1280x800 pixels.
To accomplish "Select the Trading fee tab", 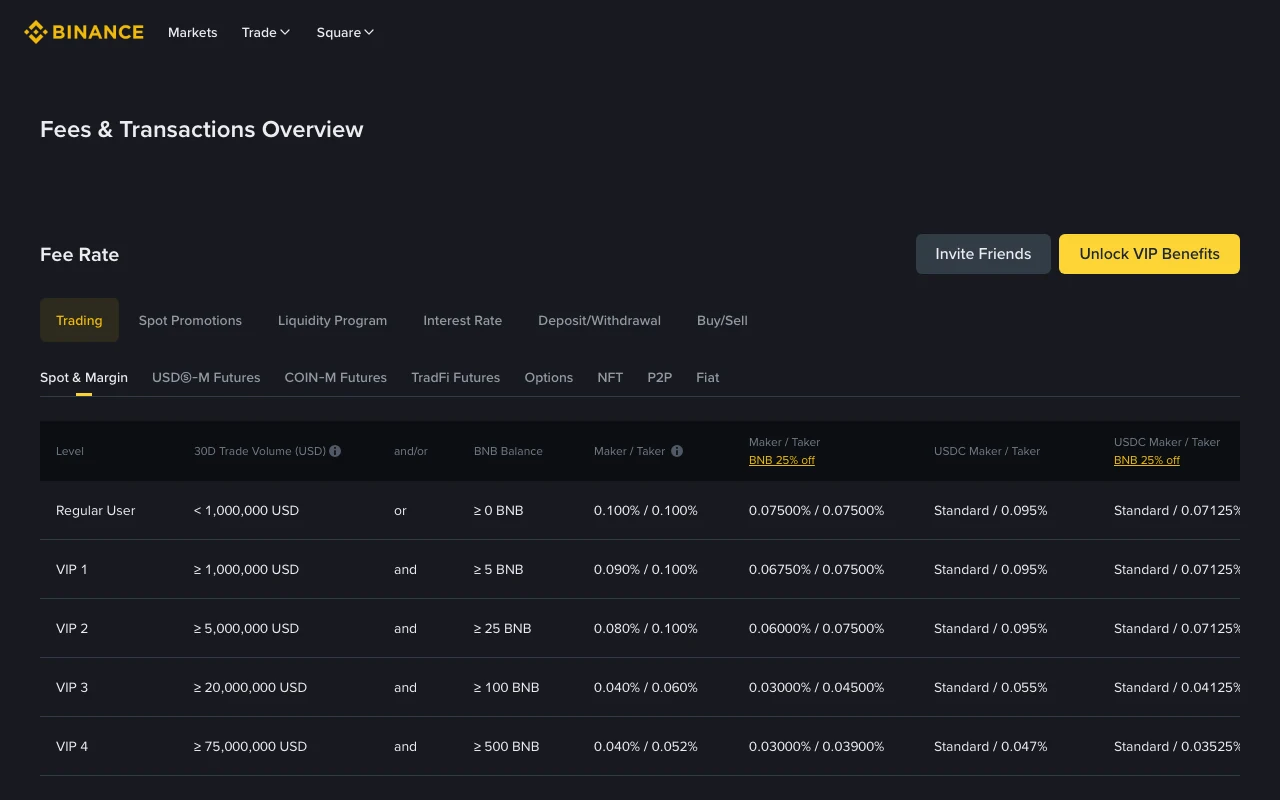I will [x=79, y=320].
